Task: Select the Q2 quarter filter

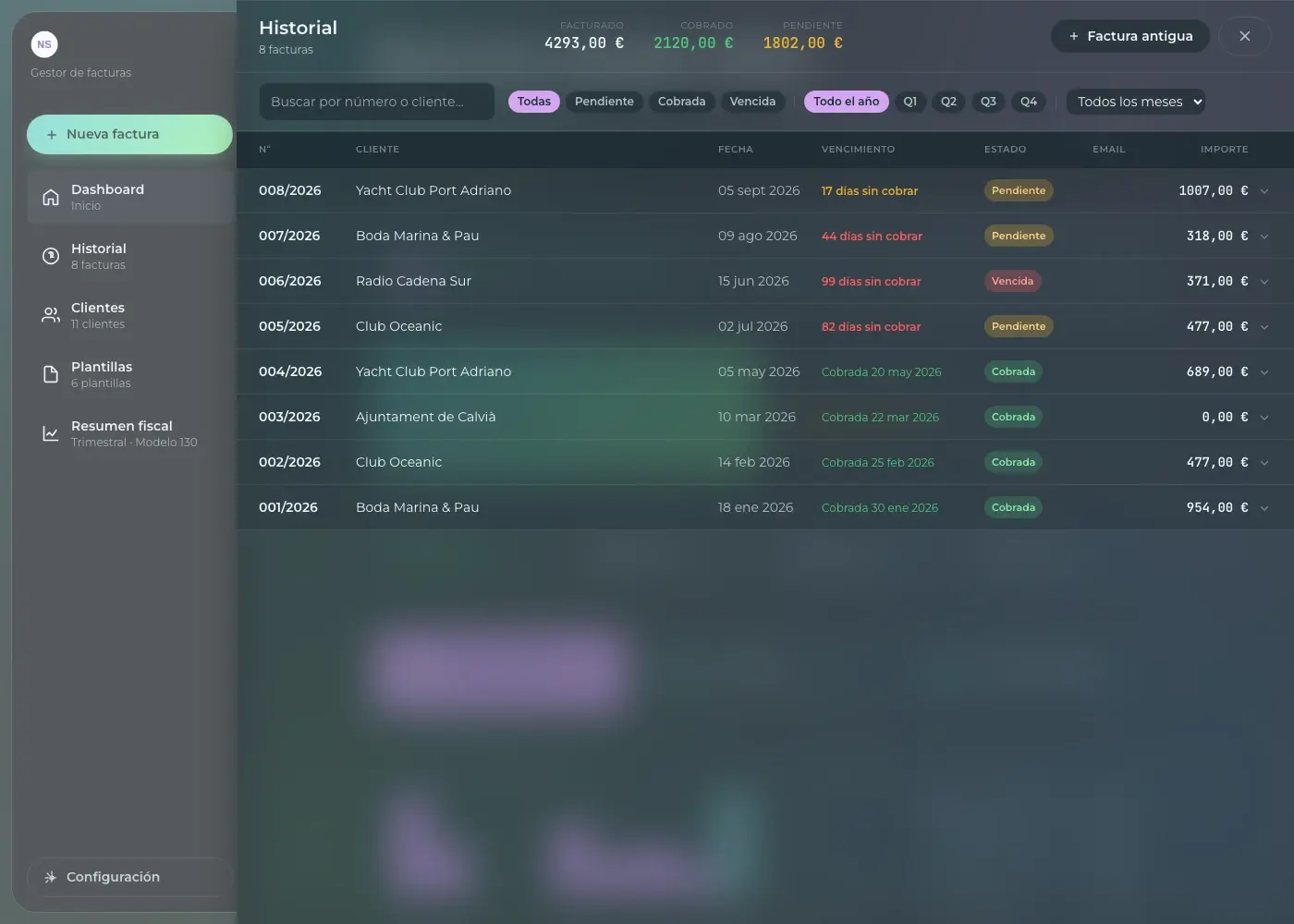Action: [948, 102]
